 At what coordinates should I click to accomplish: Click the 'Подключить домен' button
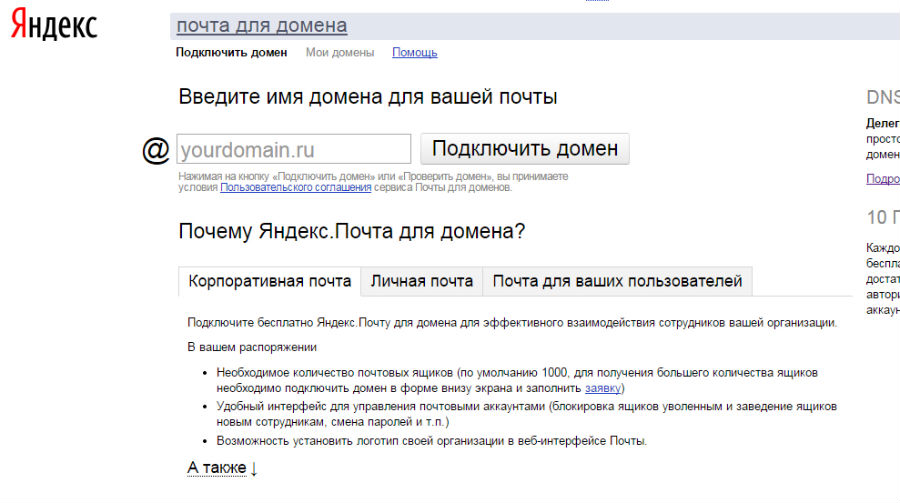click(x=525, y=149)
